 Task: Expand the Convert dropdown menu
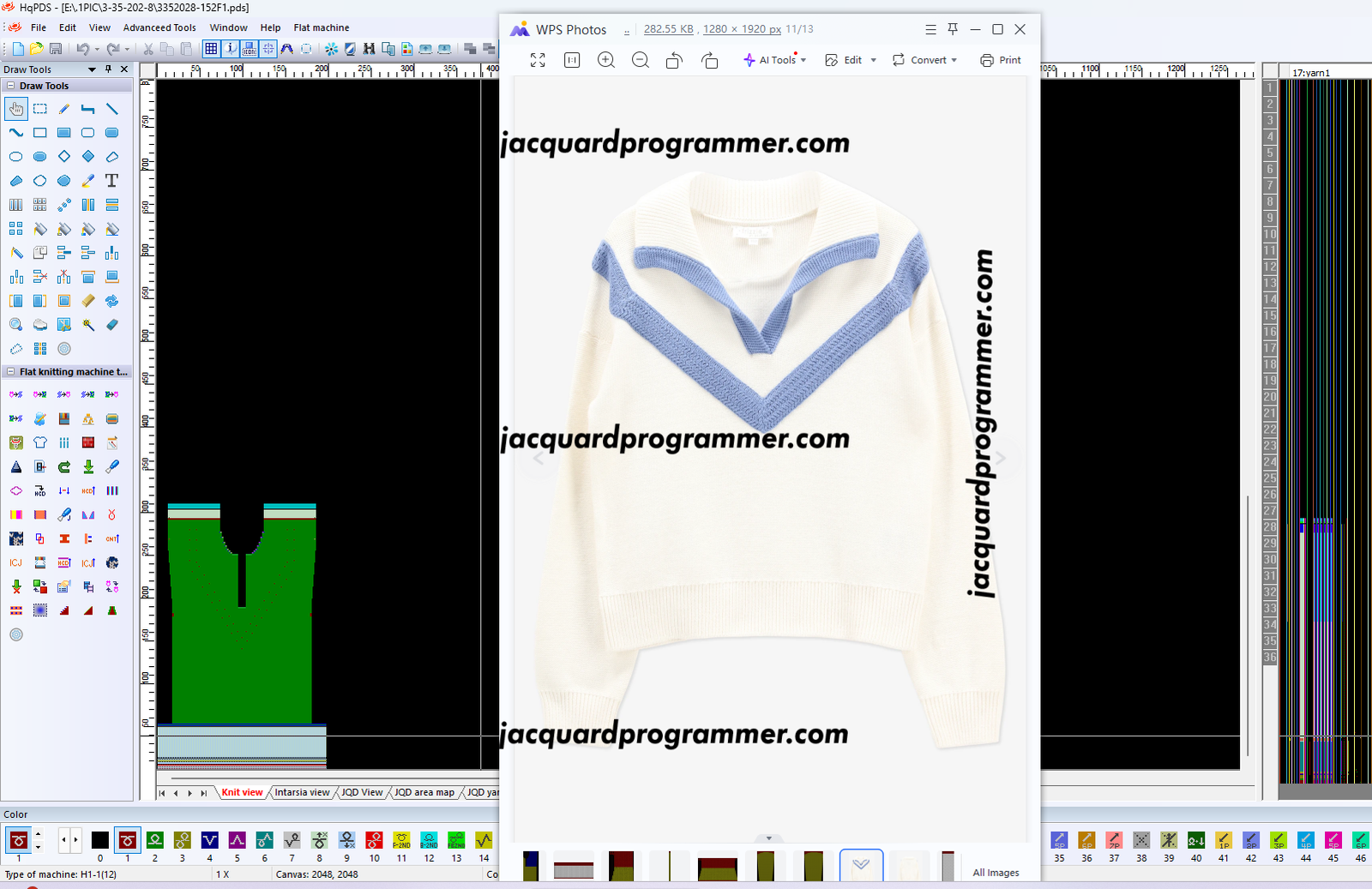[x=924, y=60]
